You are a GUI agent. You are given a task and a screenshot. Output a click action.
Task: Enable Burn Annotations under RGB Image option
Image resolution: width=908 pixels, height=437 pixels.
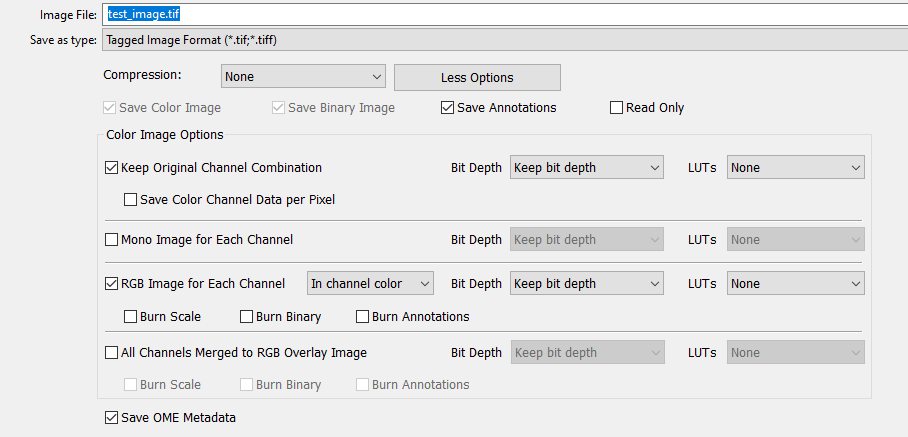pyautogui.click(x=363, y=317)
